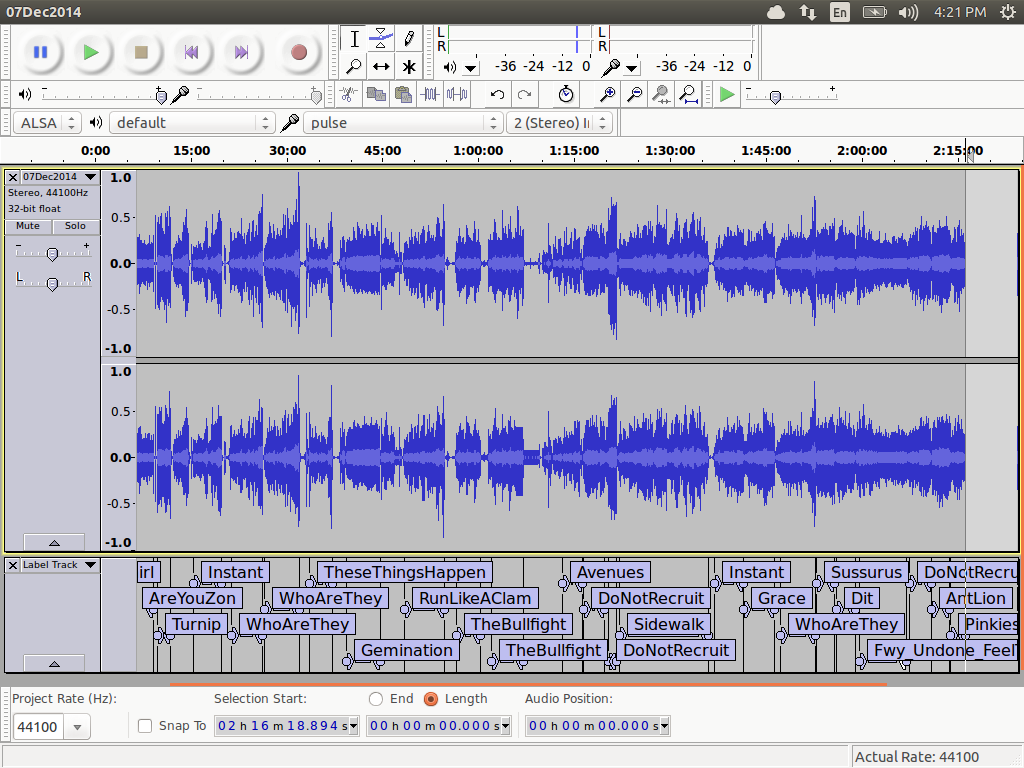Mute the 07Dec2014 track

(28, 226)
